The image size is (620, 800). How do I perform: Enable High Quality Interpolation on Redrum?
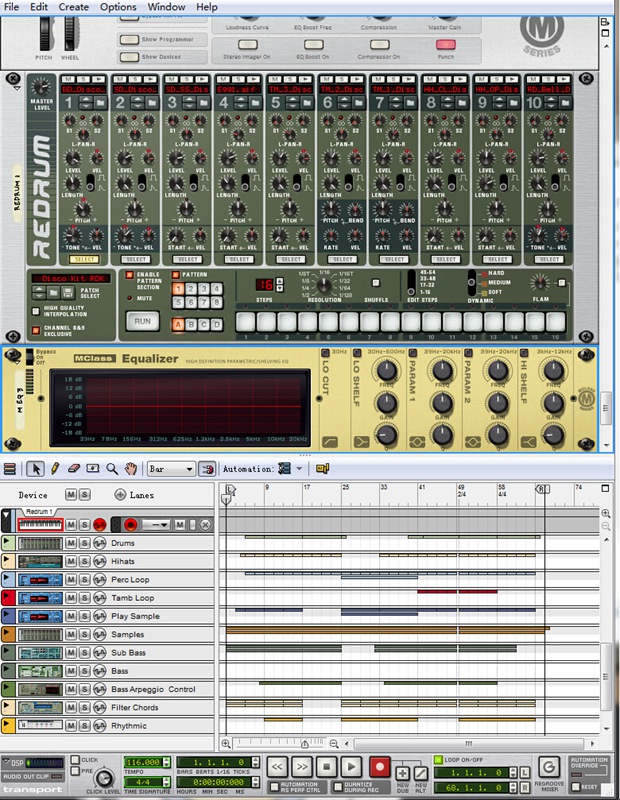(35, 309)
